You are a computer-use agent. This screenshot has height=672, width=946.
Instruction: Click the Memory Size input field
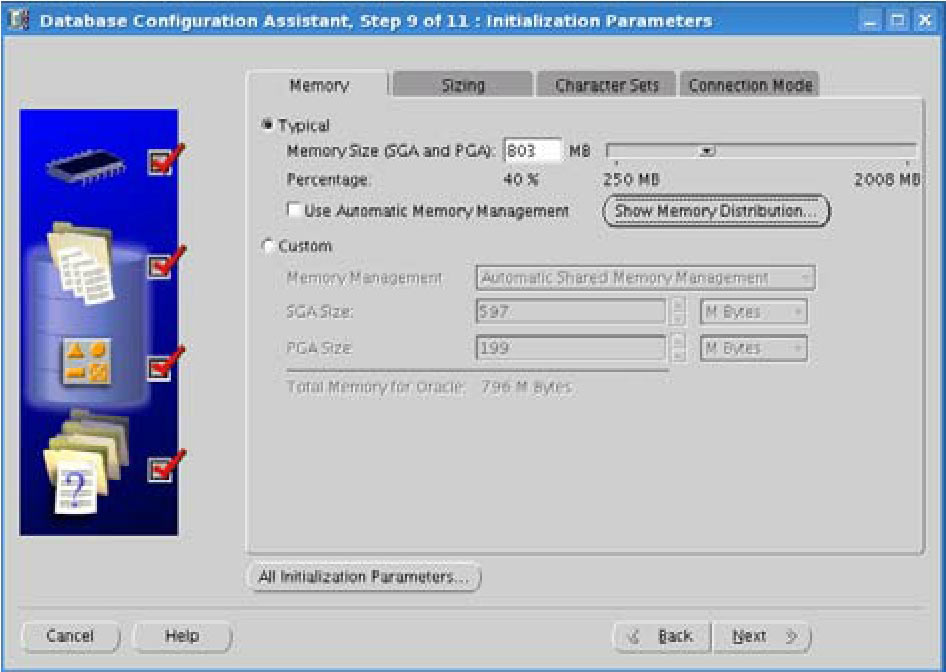click(x=532, y=151)
